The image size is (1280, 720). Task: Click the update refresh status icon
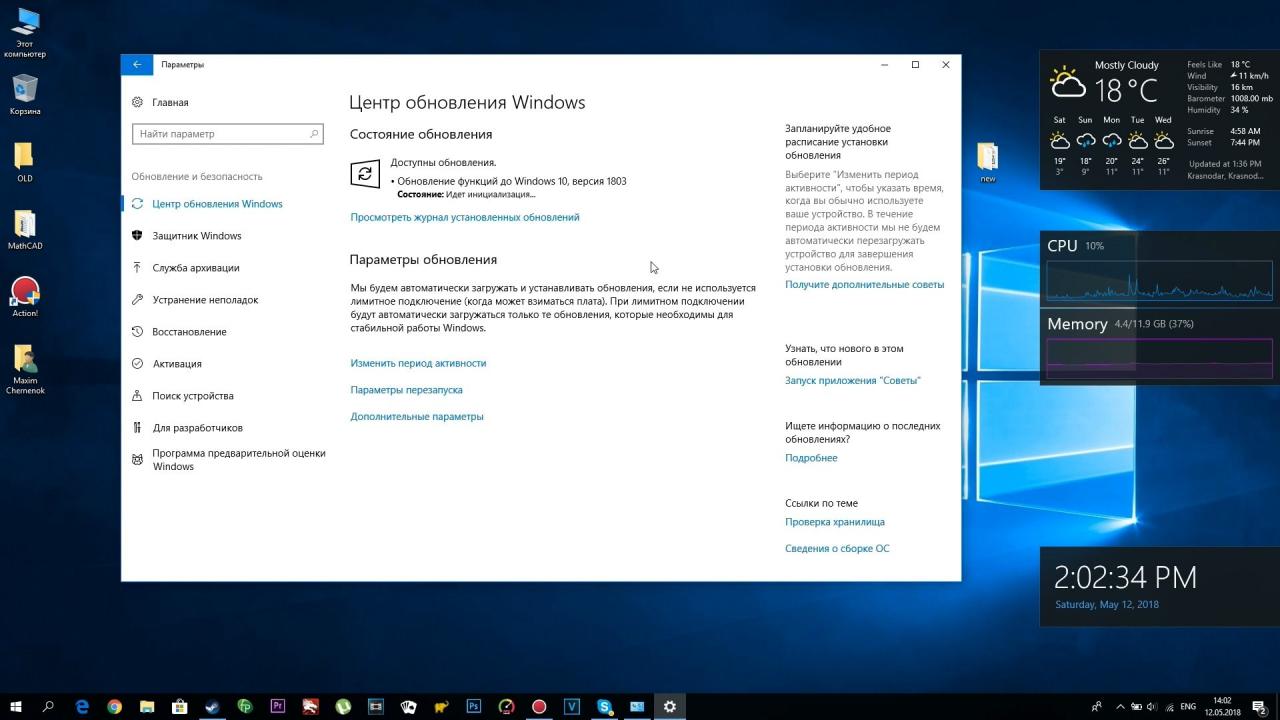click(365, 173)
